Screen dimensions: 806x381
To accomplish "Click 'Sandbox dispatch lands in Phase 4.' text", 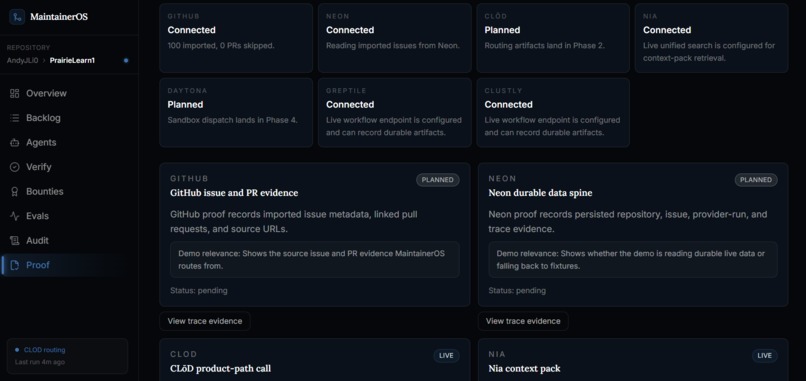I will 232,120.
